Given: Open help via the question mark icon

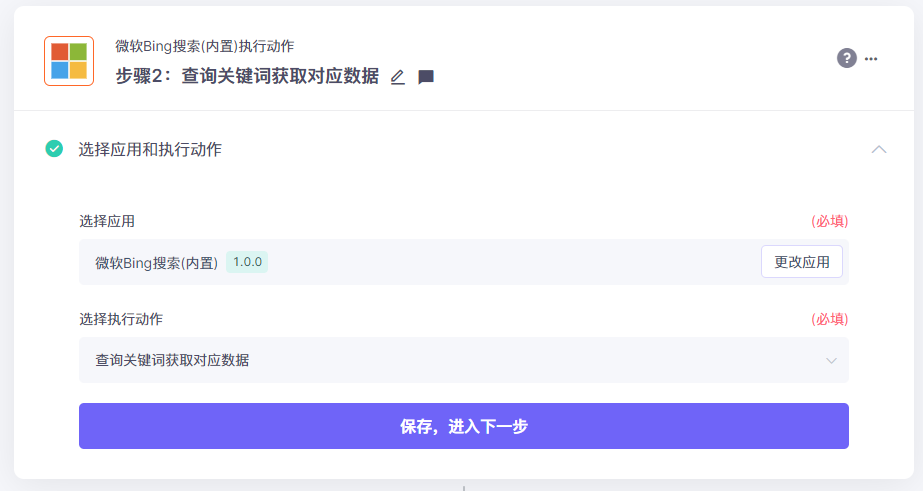Looking at the screenshot, I should tap(846, 58).
